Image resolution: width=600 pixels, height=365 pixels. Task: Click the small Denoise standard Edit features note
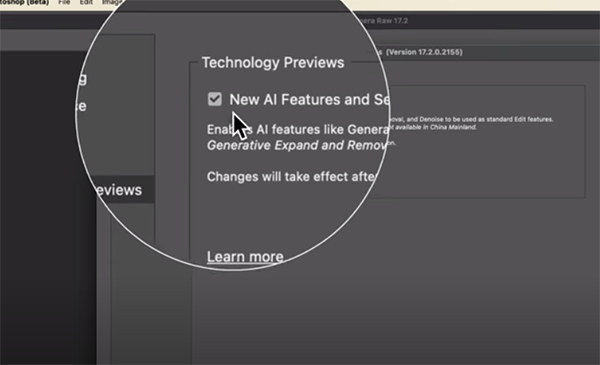[x=471, y=119]
